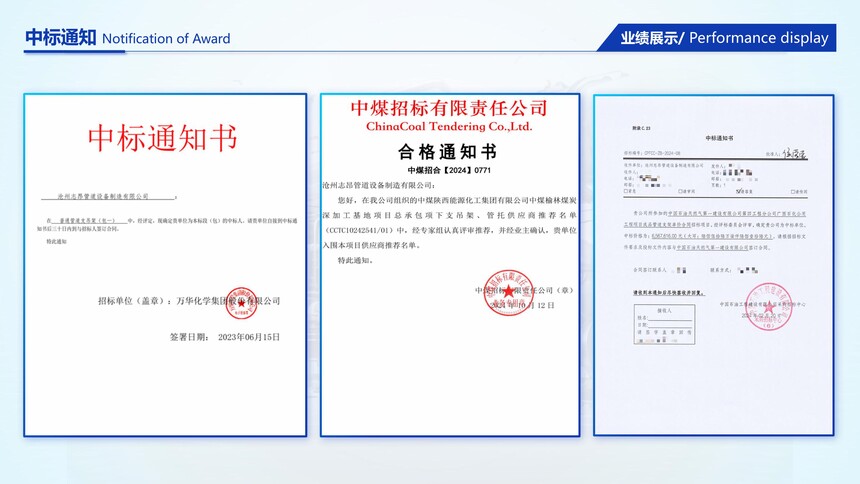This screenshot has width=860, height=484.
Task: Click the ChinaCoal Tendering Co.,Ltd. text
Action: pyautogui.click(x=449, y=126)
